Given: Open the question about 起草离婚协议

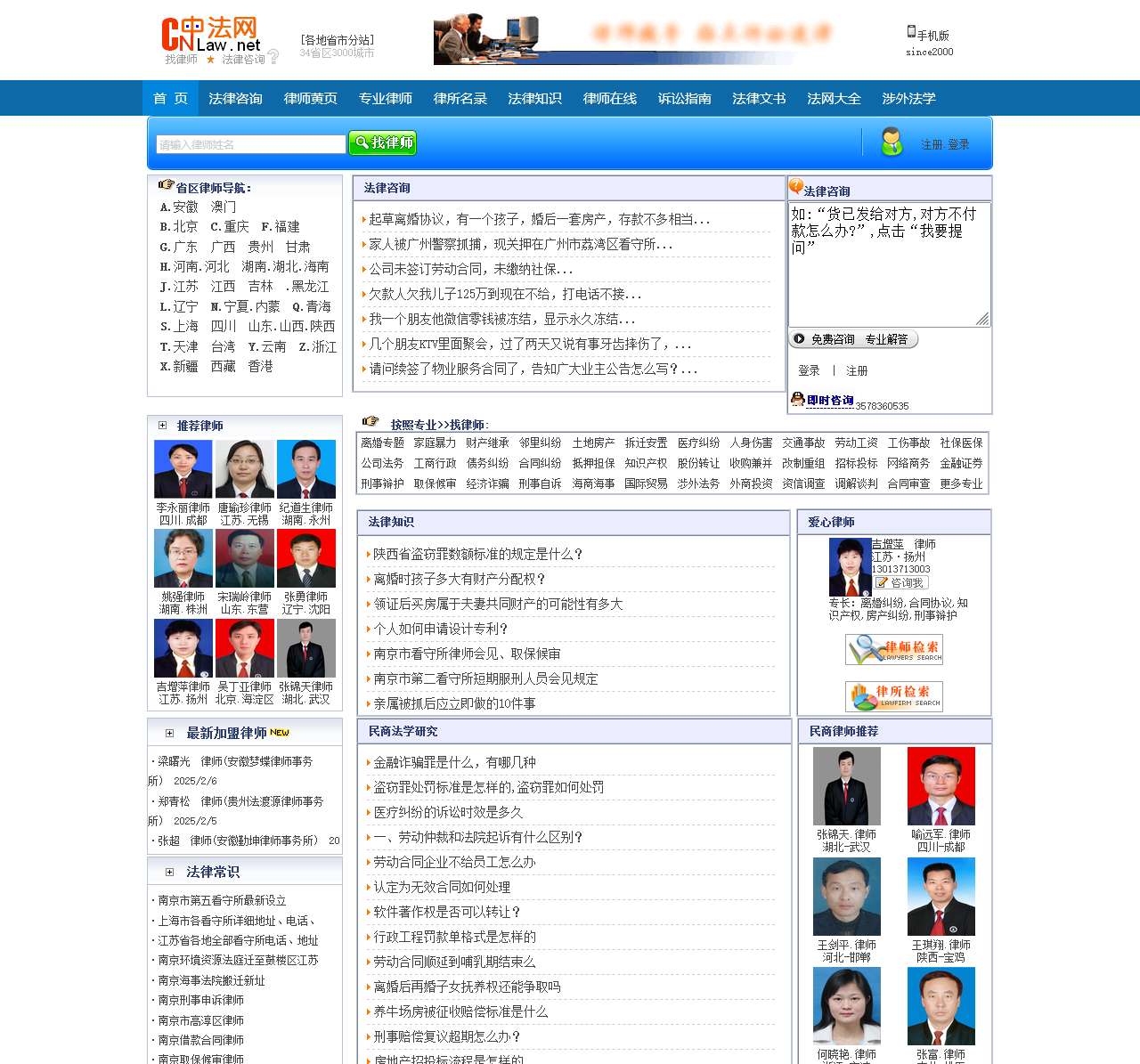Looking at the screenshot, I should click(x=540, y=219).
